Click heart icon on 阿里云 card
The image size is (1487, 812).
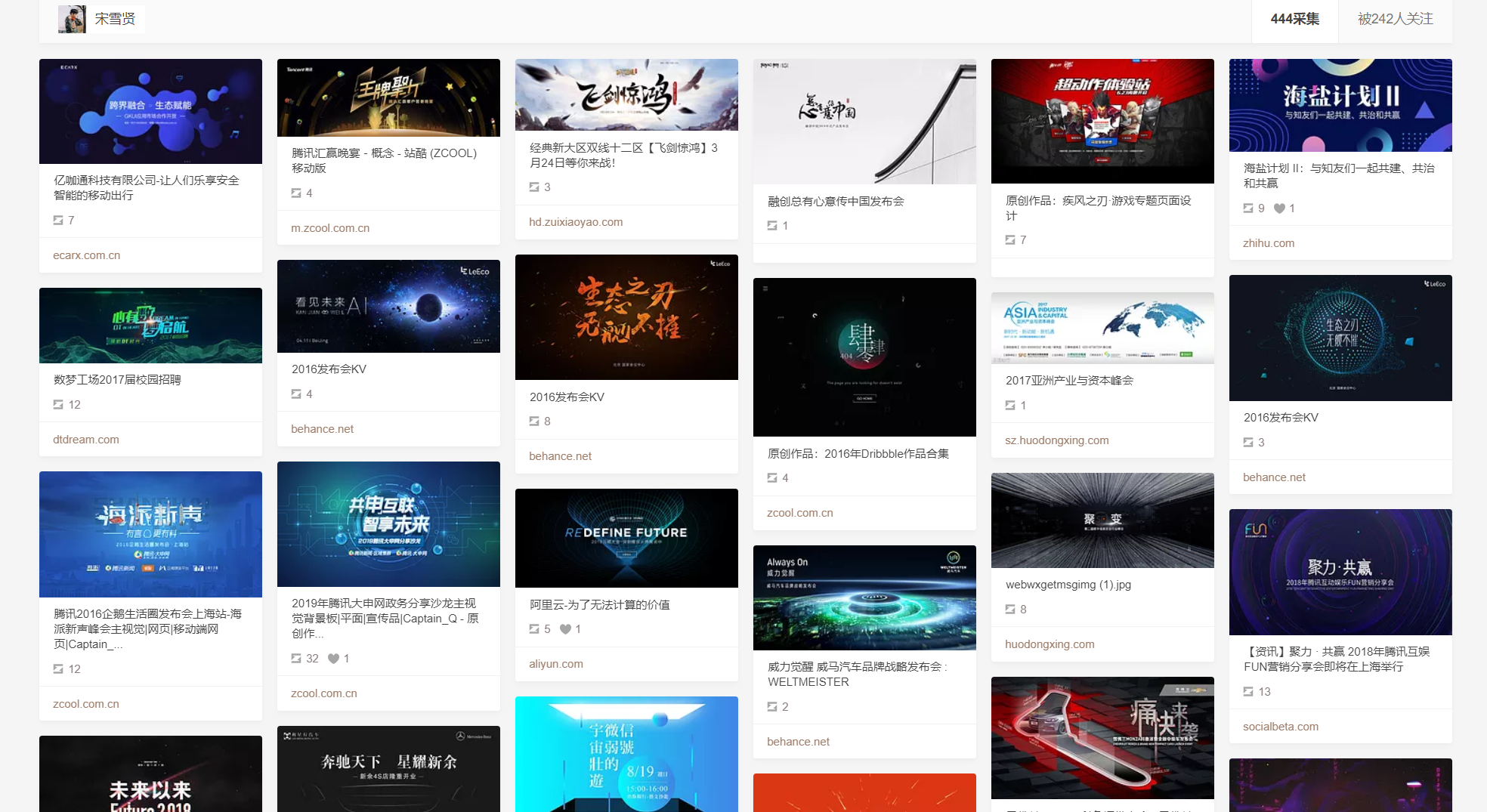(565, 629)
